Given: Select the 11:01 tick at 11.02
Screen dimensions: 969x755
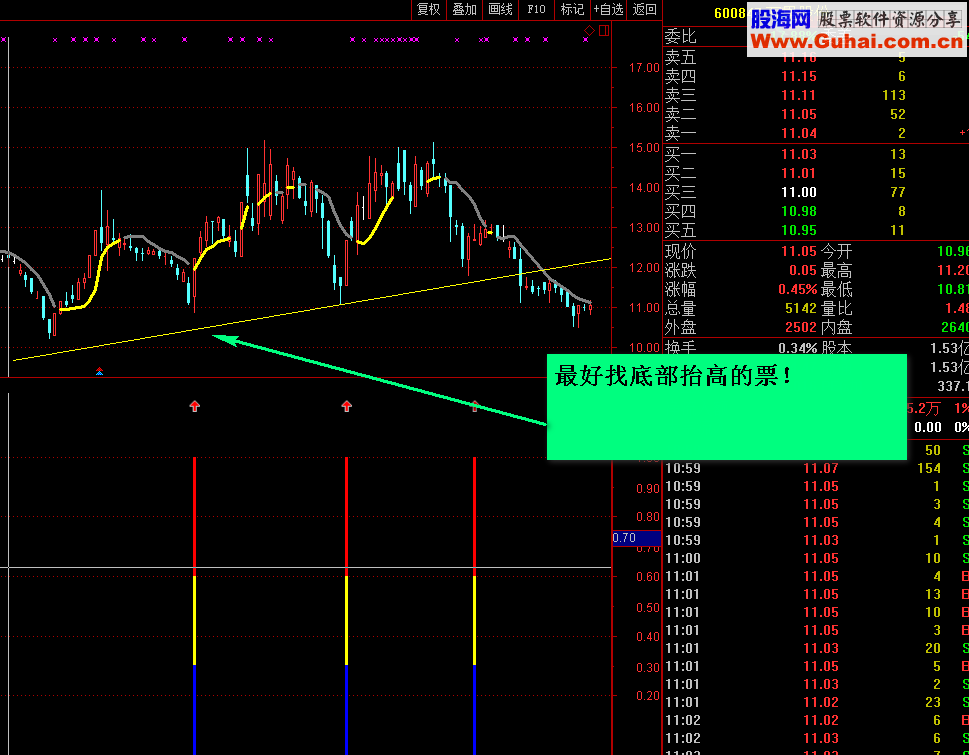Looking at the screenshot, I should 816,702.
